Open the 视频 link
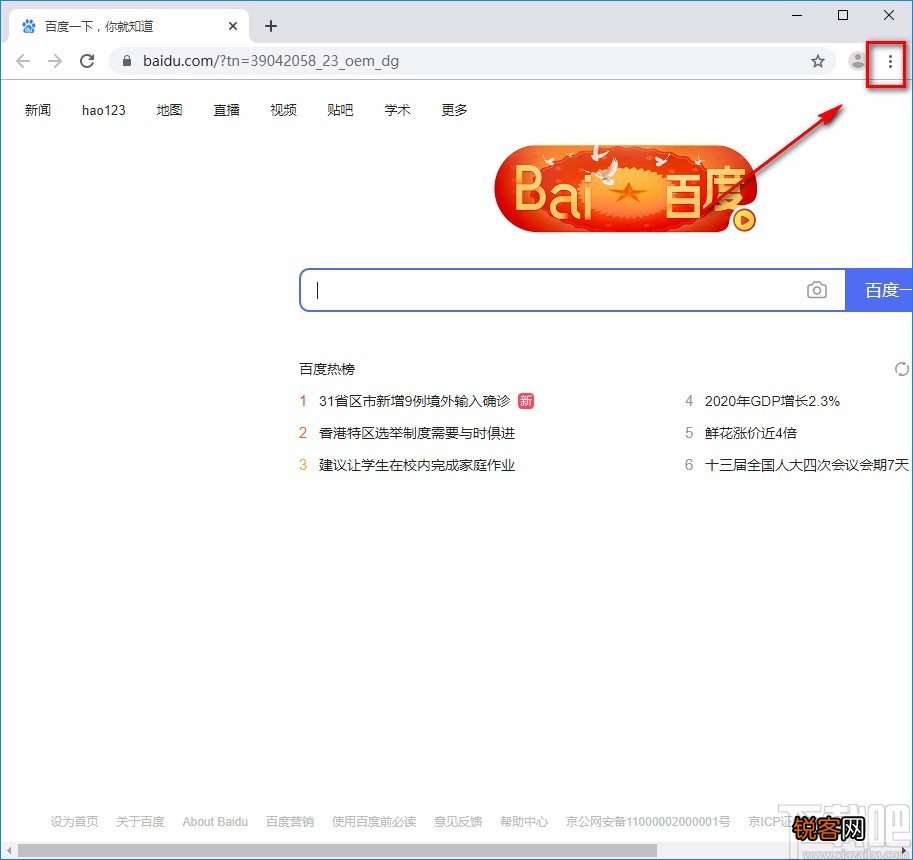The width and height of the screenshot is (913, 860). point(284,109)
